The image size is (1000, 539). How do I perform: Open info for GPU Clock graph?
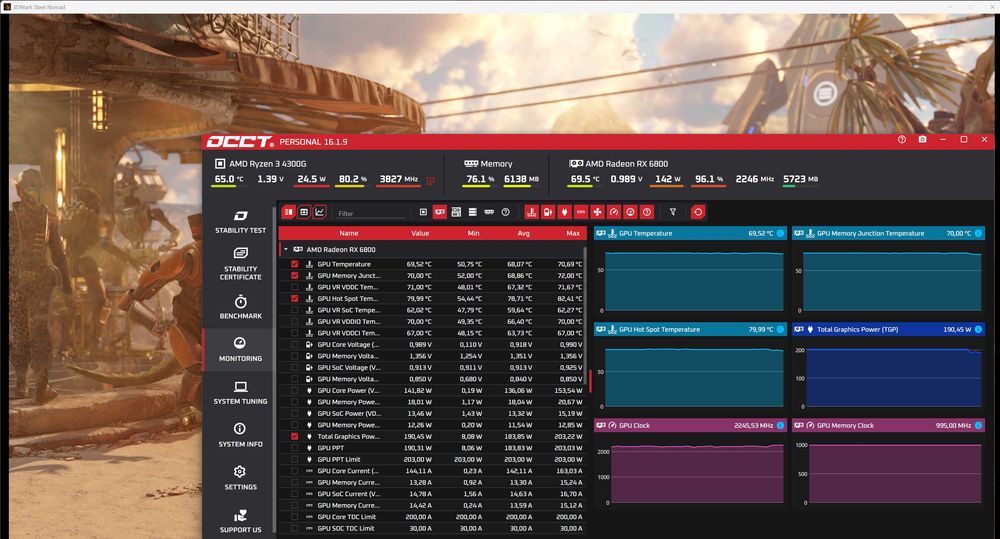pyautogui.click(x=781, y=425)
